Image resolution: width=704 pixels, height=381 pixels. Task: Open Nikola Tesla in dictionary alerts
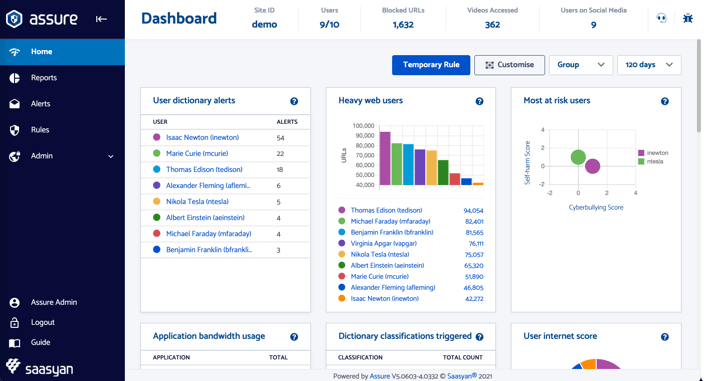pyautogui.click(x=198, y=201)
